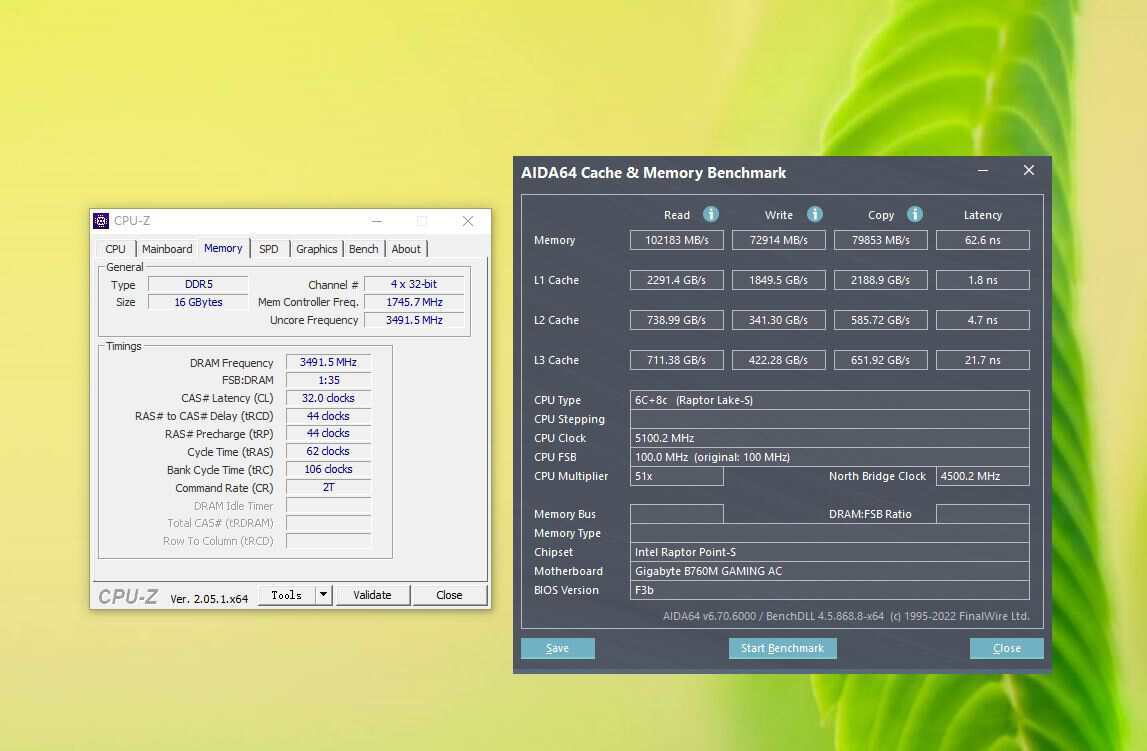Open the Mainboard tab

[167, 249]
